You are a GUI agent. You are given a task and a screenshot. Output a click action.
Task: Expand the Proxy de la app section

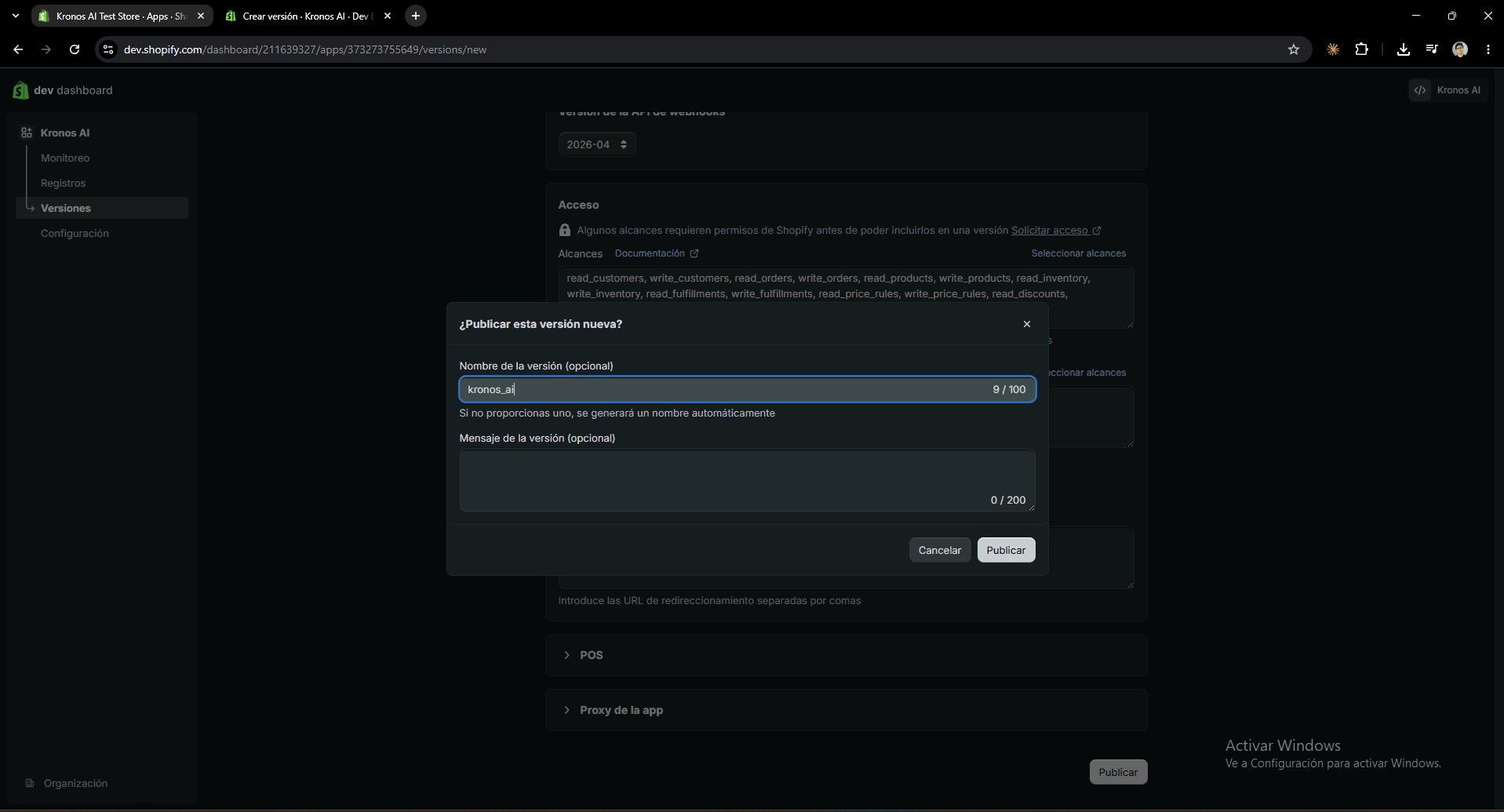[846, 710]
